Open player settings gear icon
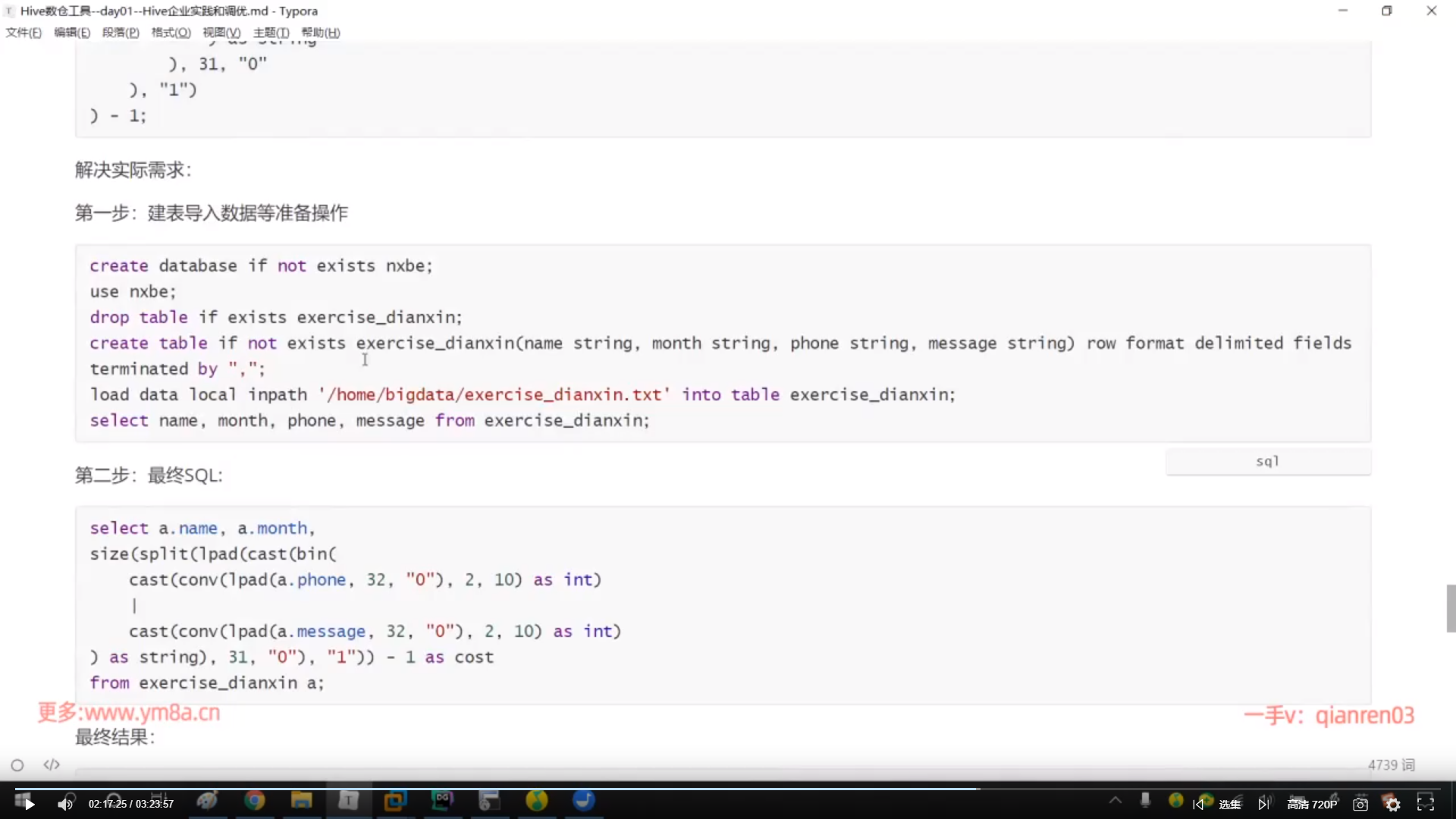 click(1393, 805)
